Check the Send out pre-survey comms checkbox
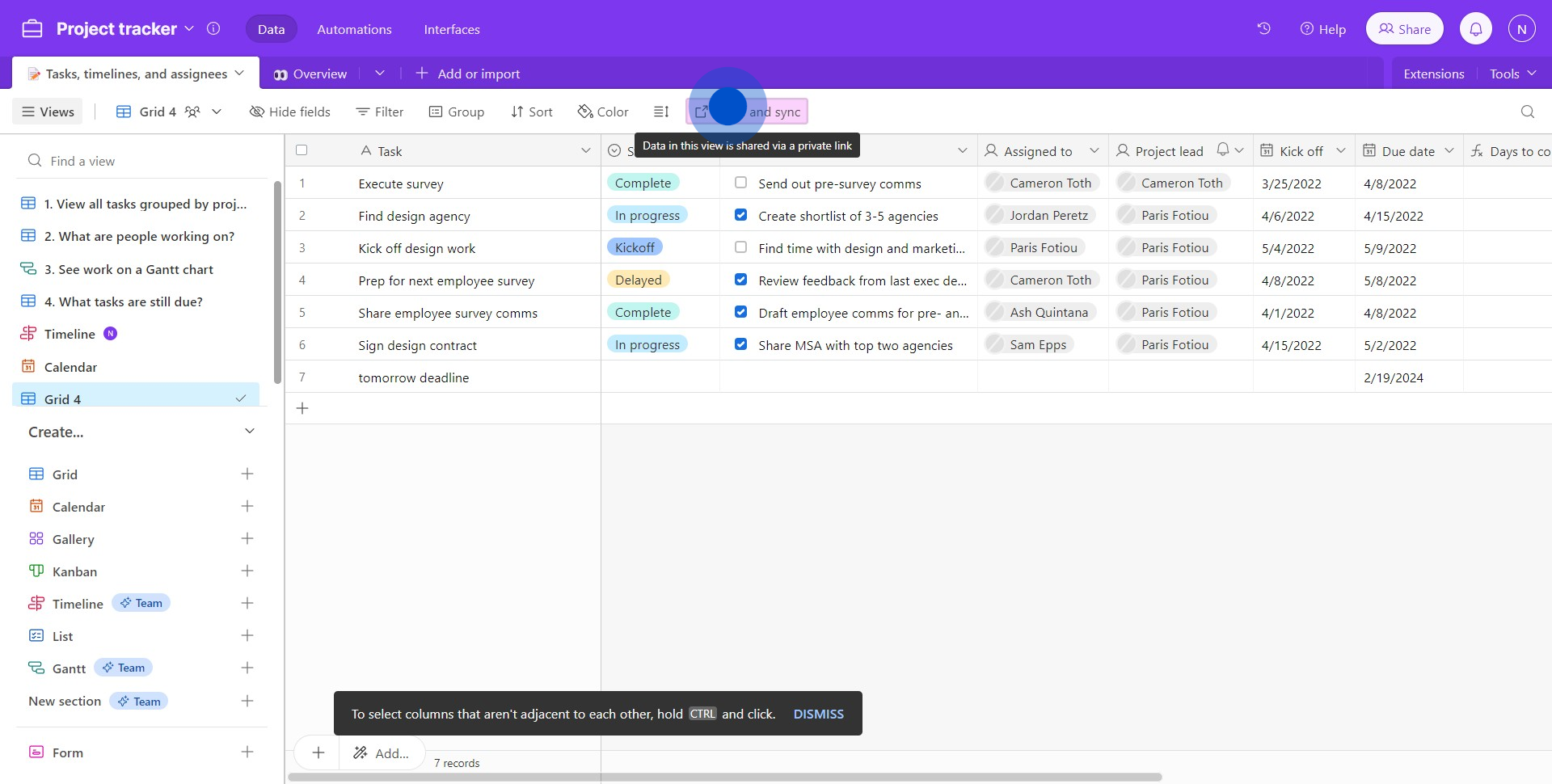The height and width of the screenshot is (784, 1552). click(x=740, y=183)
